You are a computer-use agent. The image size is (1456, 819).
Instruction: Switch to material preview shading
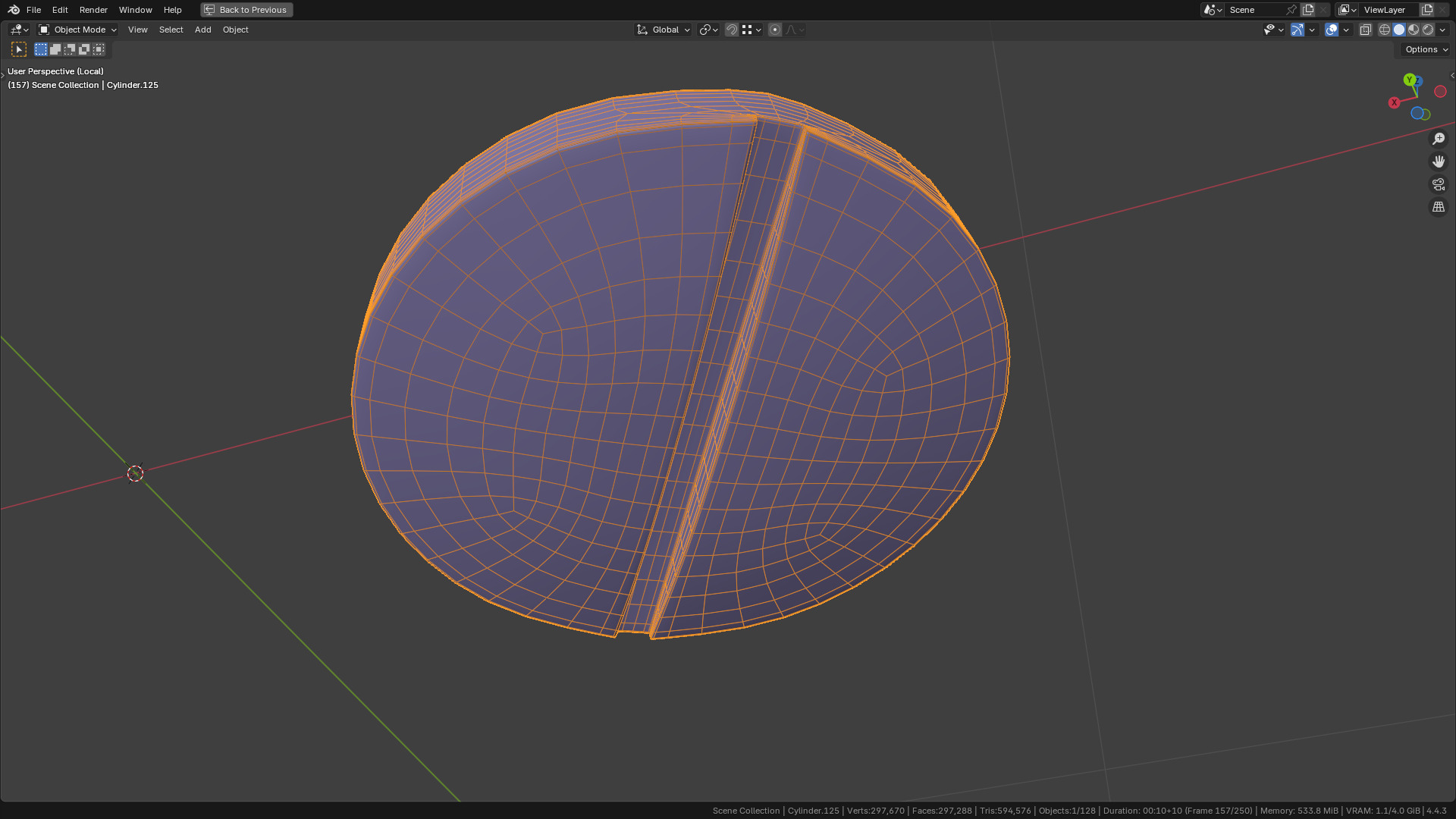(1414, 30)
